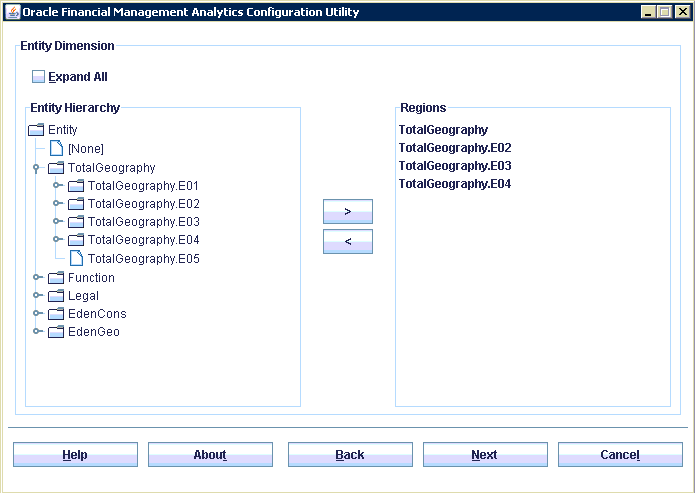
Task: Click the TotalGeography.E02 folder icon
Action: coord(76,204)
